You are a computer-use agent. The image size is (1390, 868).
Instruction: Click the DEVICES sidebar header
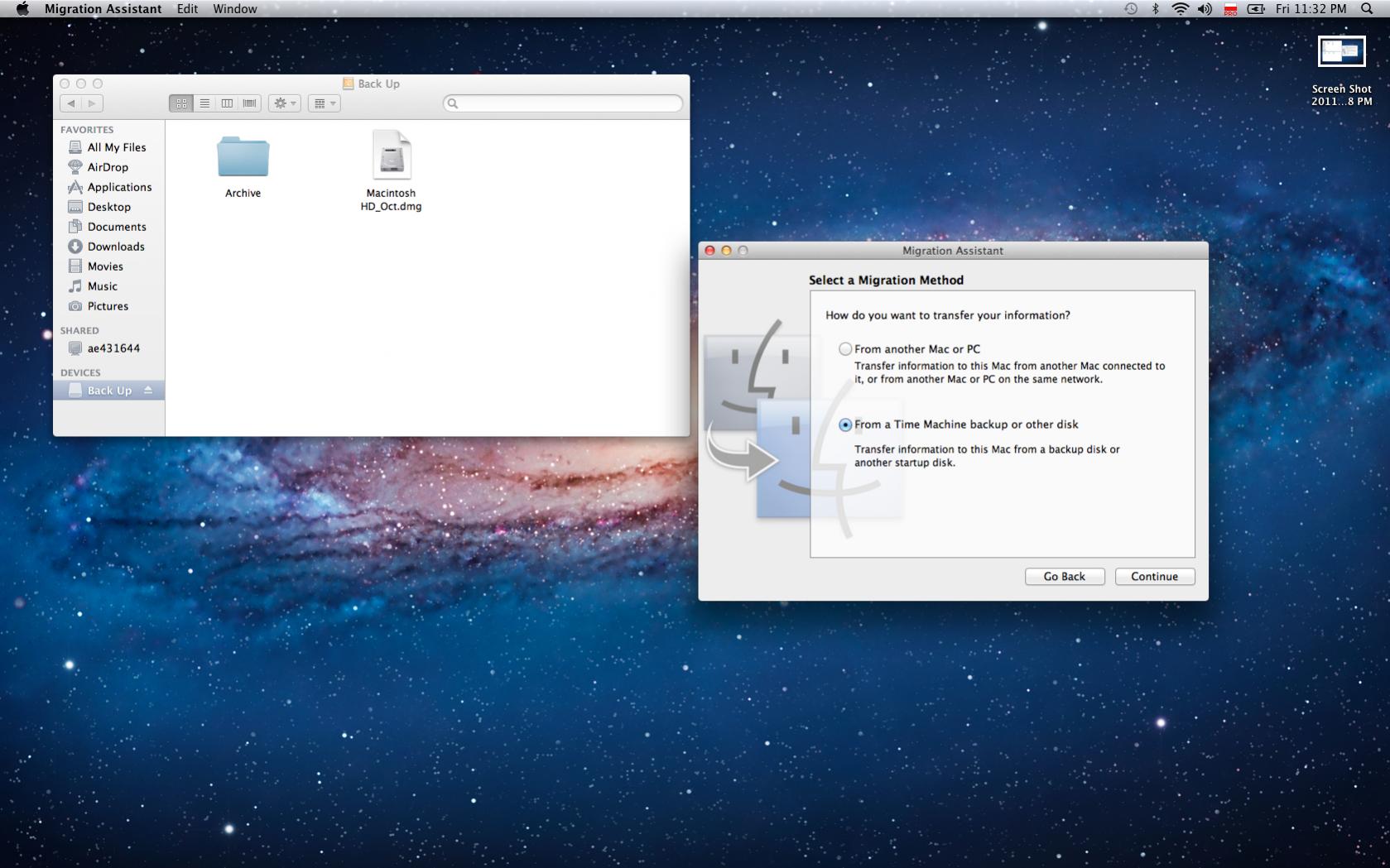tap(80, 372)
